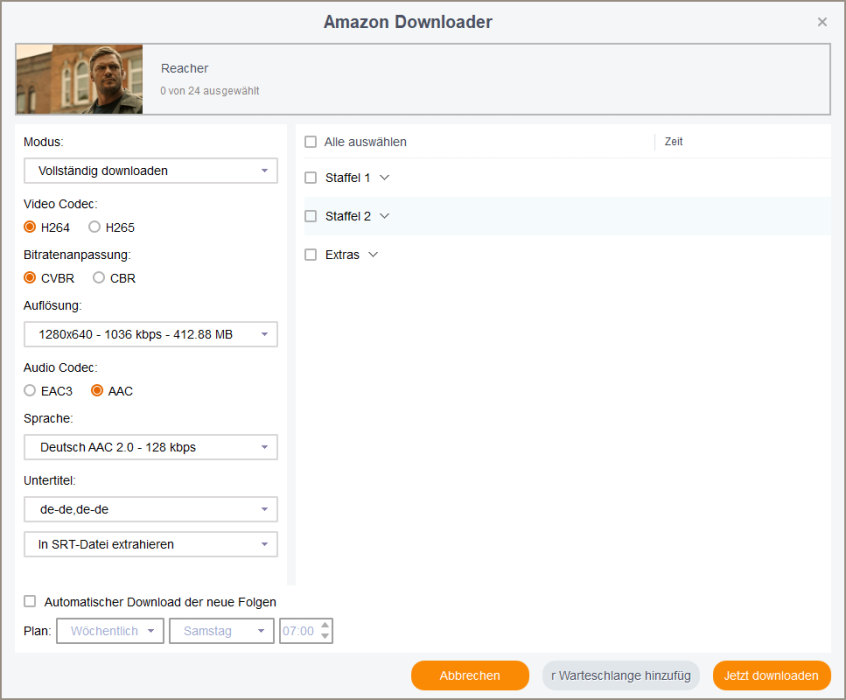Open the SRT-Datei extrahieren dropdown

[x=150, y=544]
